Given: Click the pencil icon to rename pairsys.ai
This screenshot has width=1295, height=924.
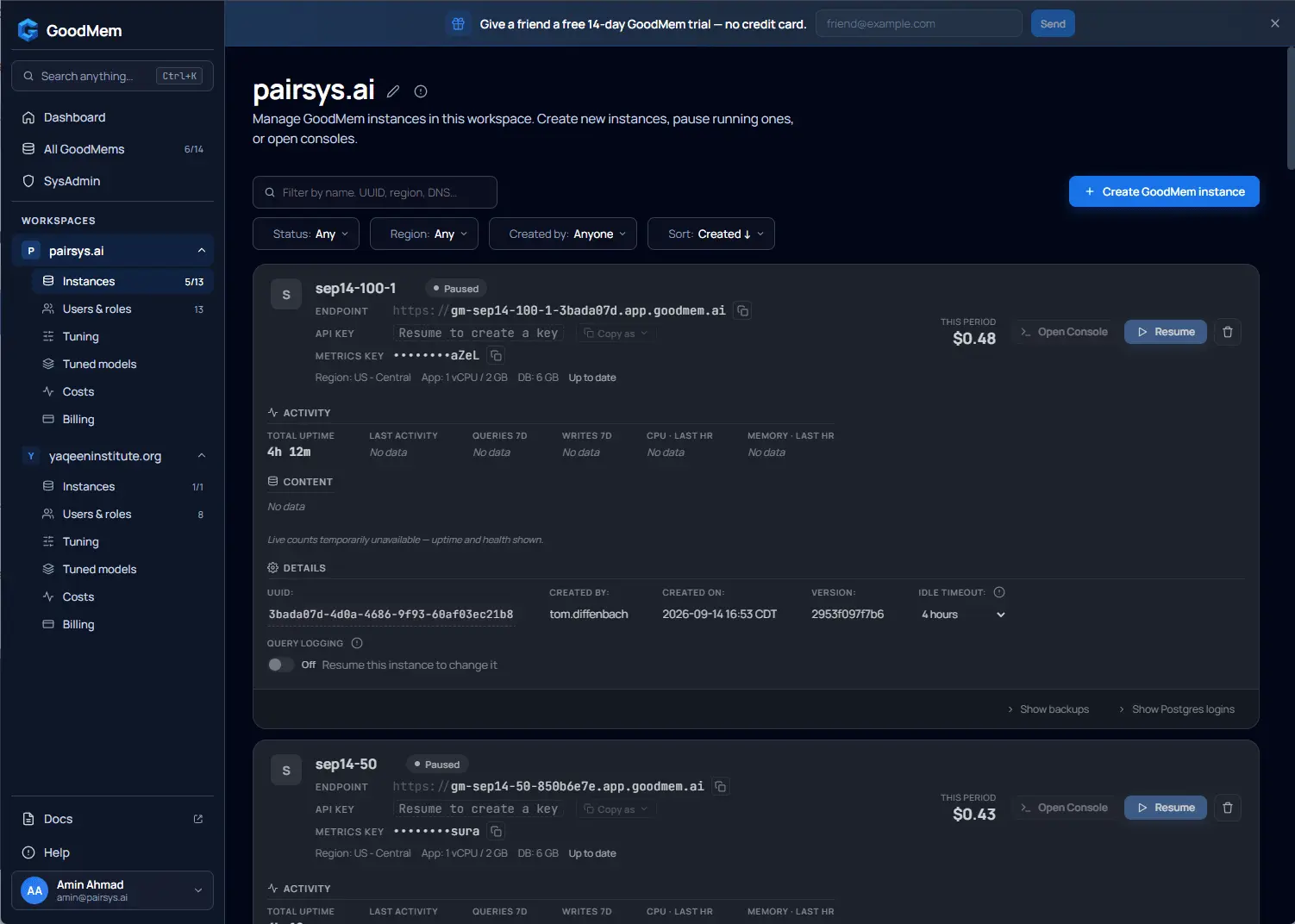Looking at the screenshot, I should point(393,91).
